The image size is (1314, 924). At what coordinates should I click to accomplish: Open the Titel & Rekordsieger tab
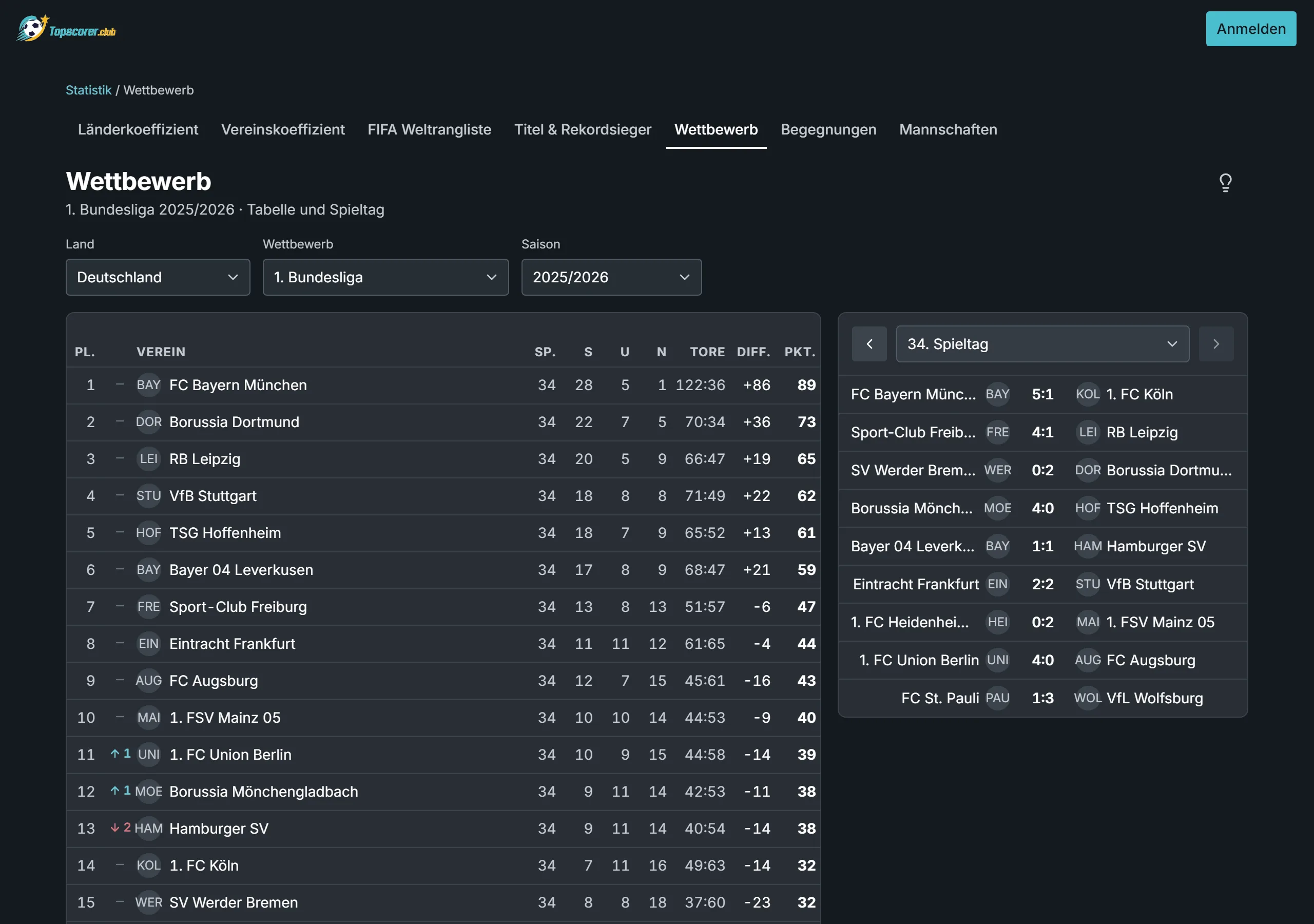(583, 129)
